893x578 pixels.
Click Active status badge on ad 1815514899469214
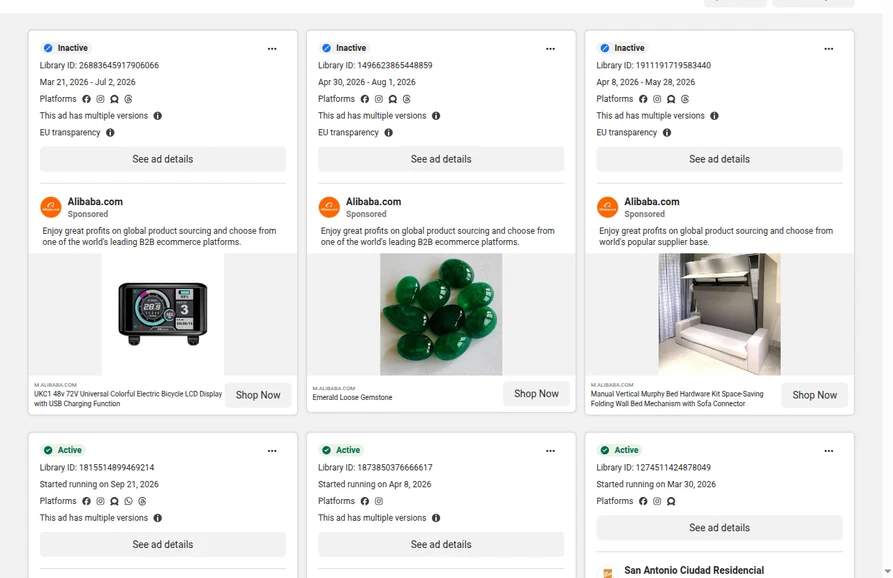pyautogui.click(x=63, y=450)
